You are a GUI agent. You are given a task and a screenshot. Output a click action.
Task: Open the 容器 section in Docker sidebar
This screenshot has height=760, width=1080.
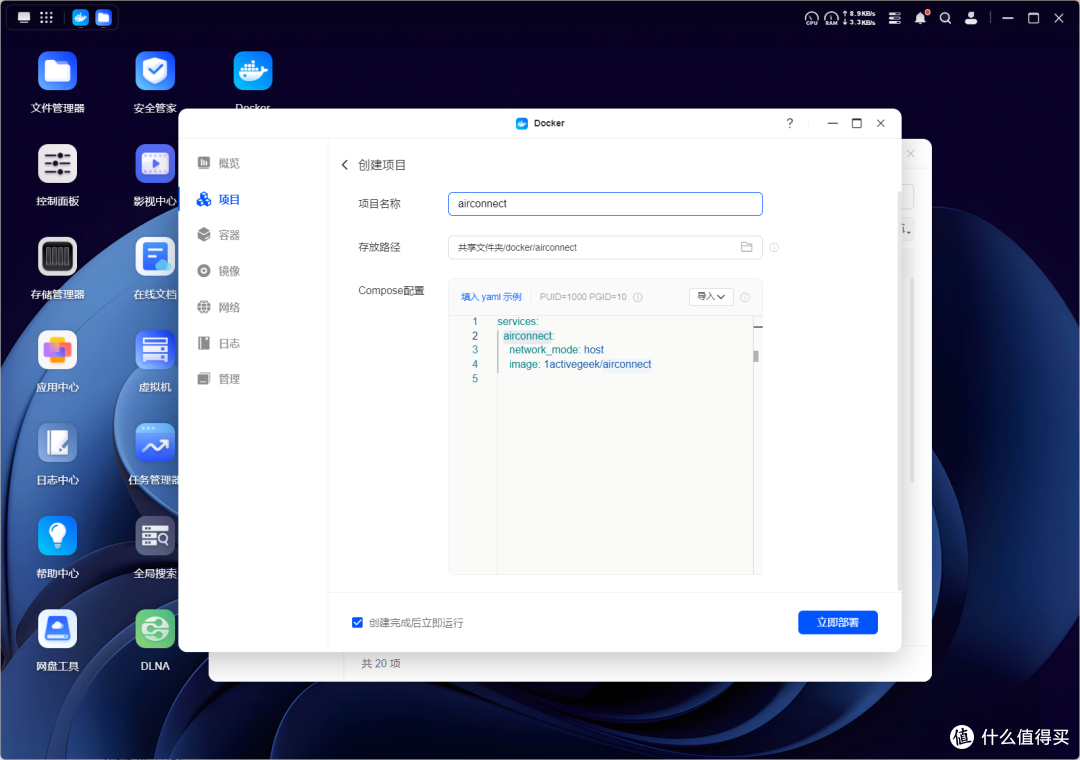tap(229, 234)
